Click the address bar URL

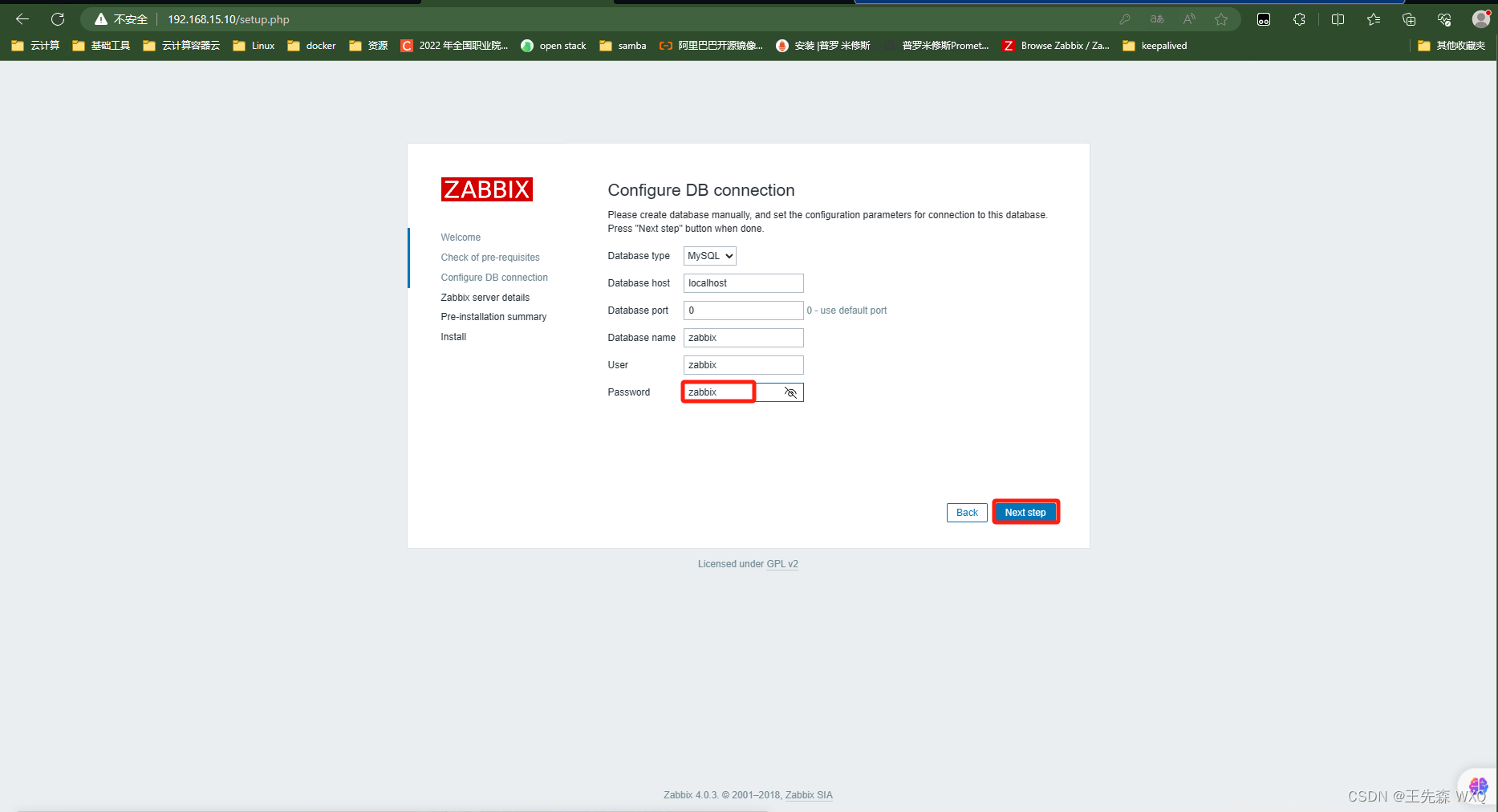point(229,19)
